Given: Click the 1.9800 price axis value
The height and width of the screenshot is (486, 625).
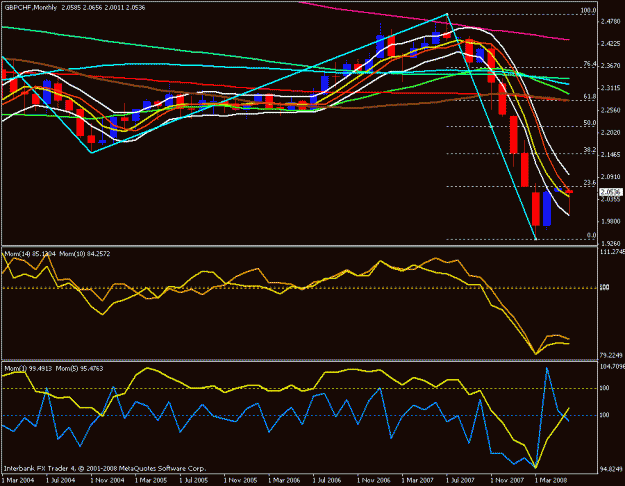Looking at the screenshot, I should 611,221.
